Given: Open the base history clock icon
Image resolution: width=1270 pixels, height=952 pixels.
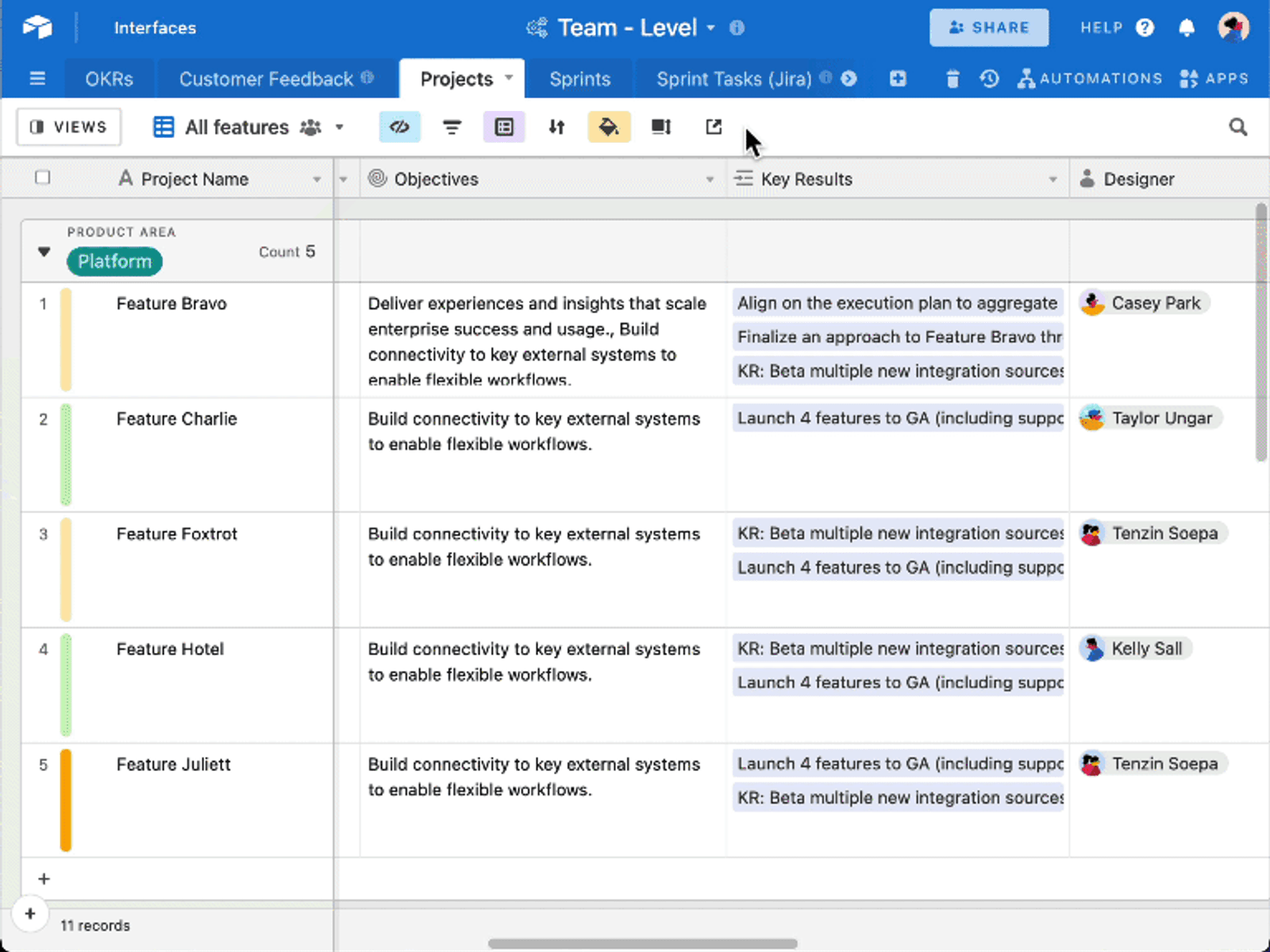Looking at the screenshot, I should click(x=989, y=79).
